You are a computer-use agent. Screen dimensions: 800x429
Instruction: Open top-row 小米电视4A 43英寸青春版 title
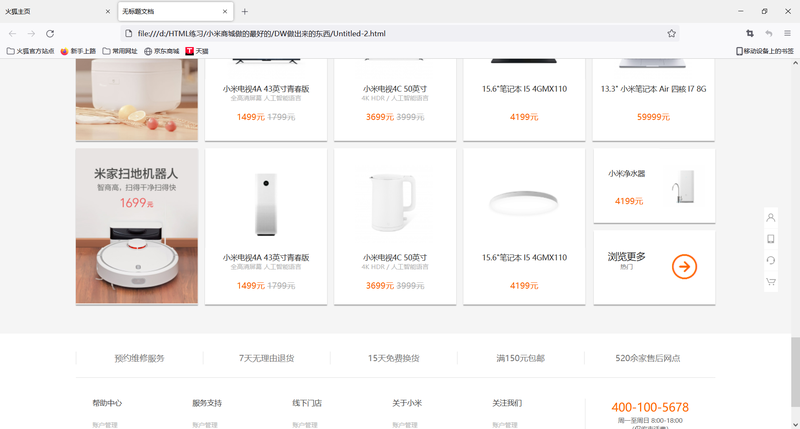point(266,89)
